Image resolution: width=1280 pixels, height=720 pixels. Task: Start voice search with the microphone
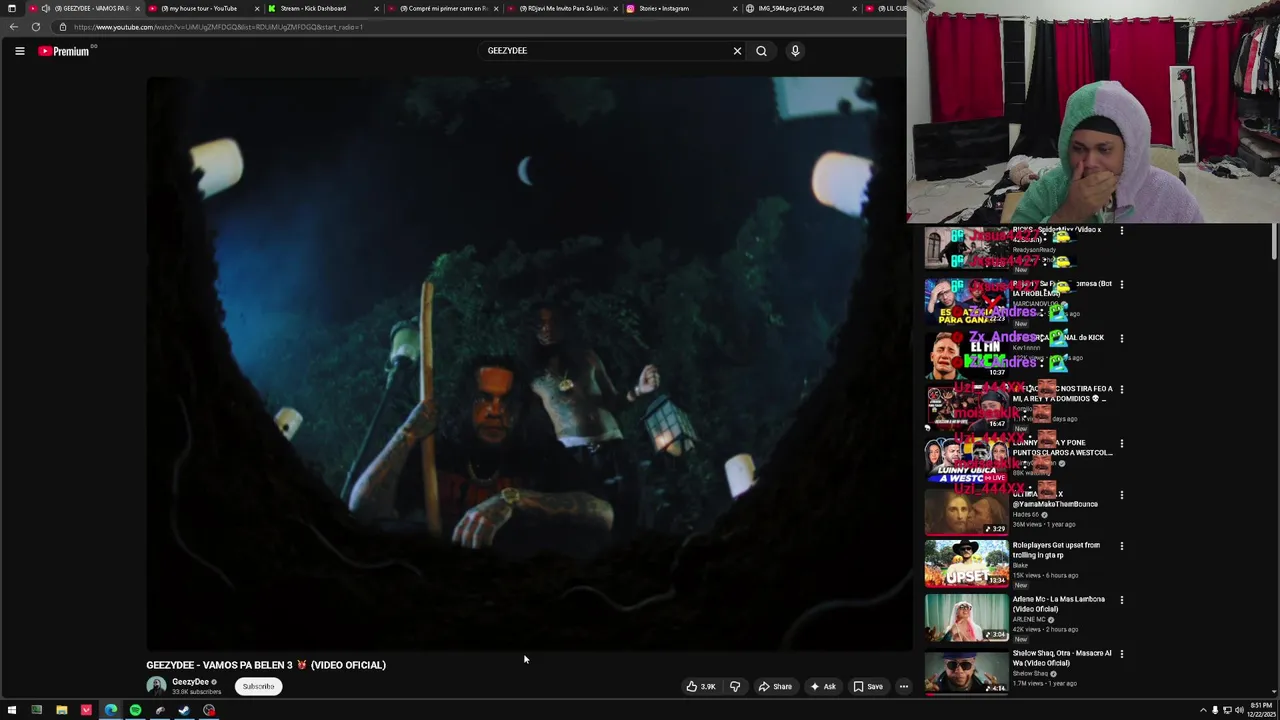coord(795,51)
